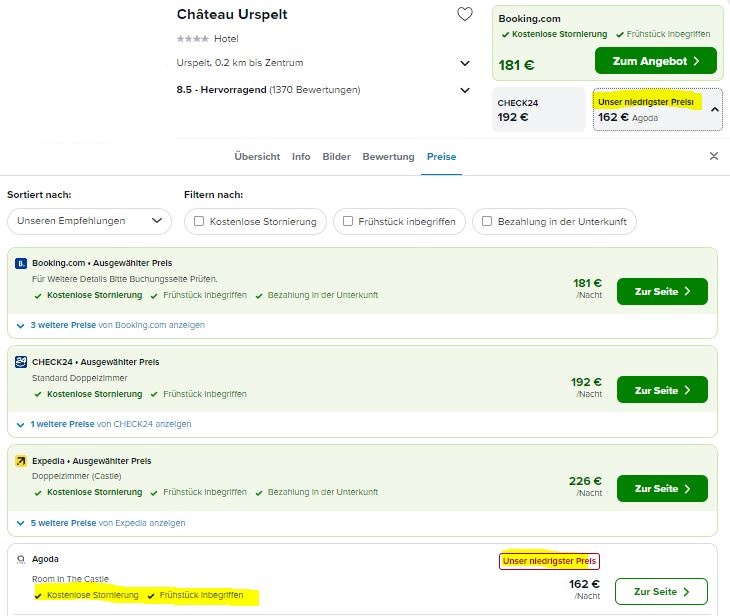Click the Expedia logo icon
This screenshot has width=730, height=616.
[21, 461]
